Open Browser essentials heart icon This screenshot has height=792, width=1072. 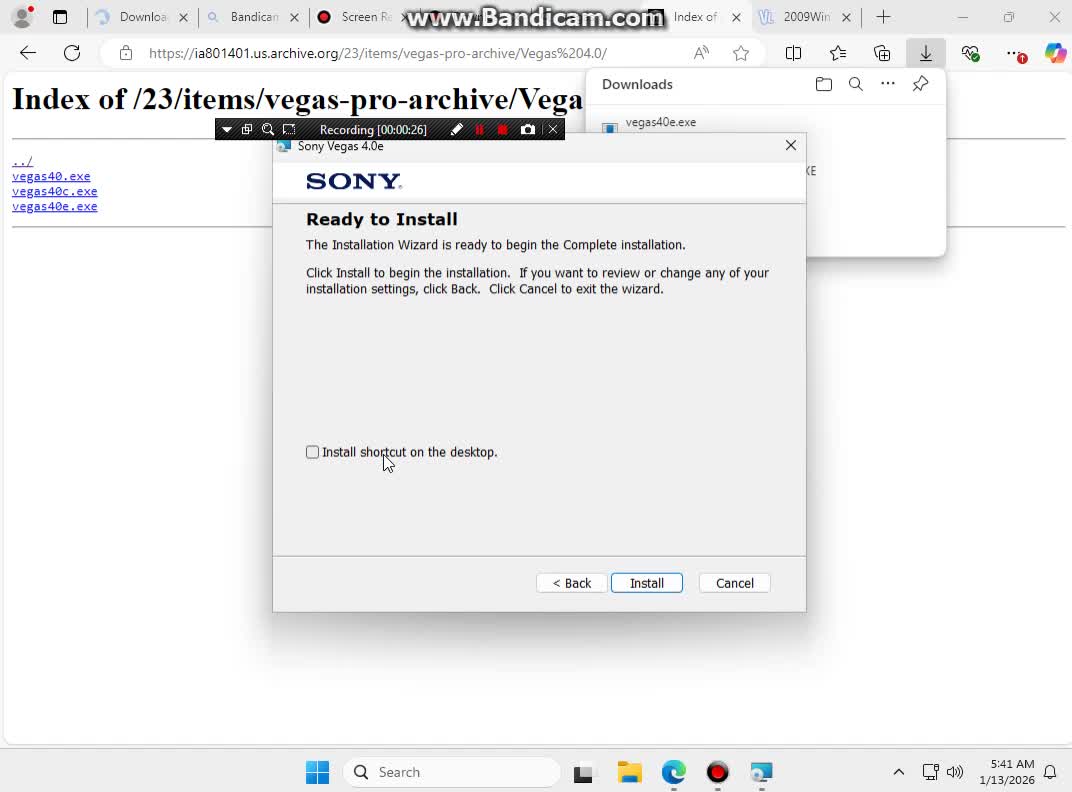pos(970,53)
